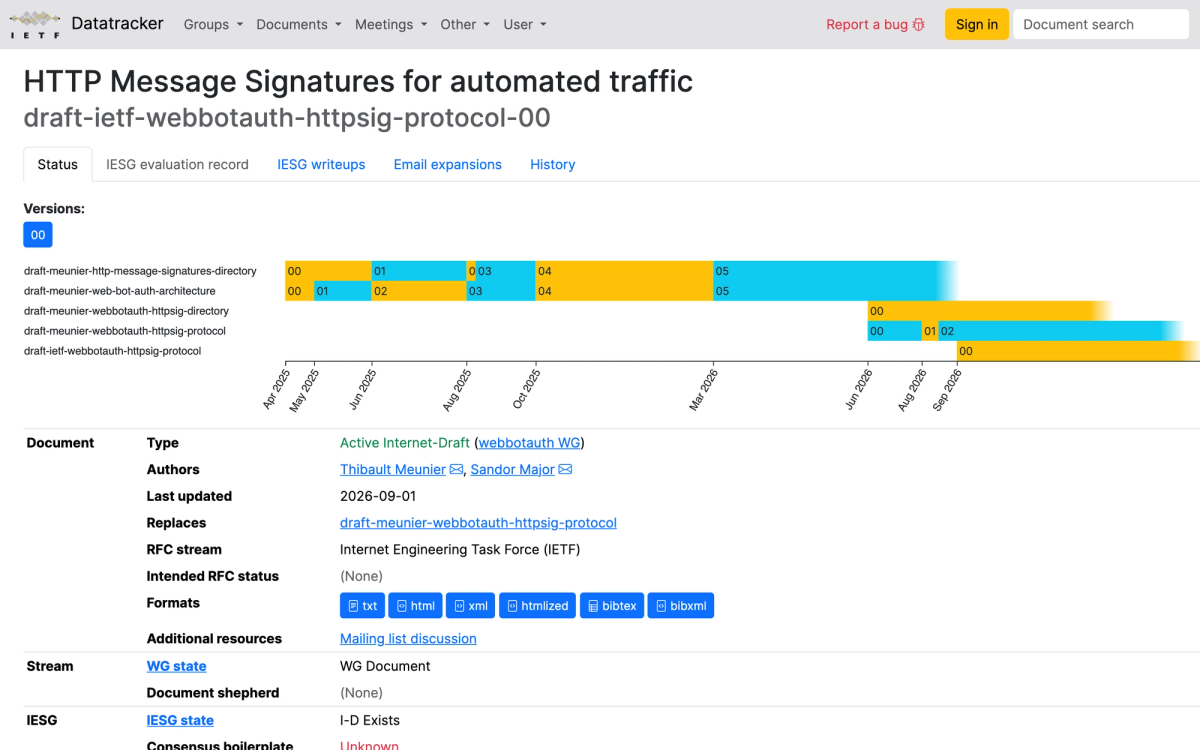Open the htmlized format button

click(538, 606)
